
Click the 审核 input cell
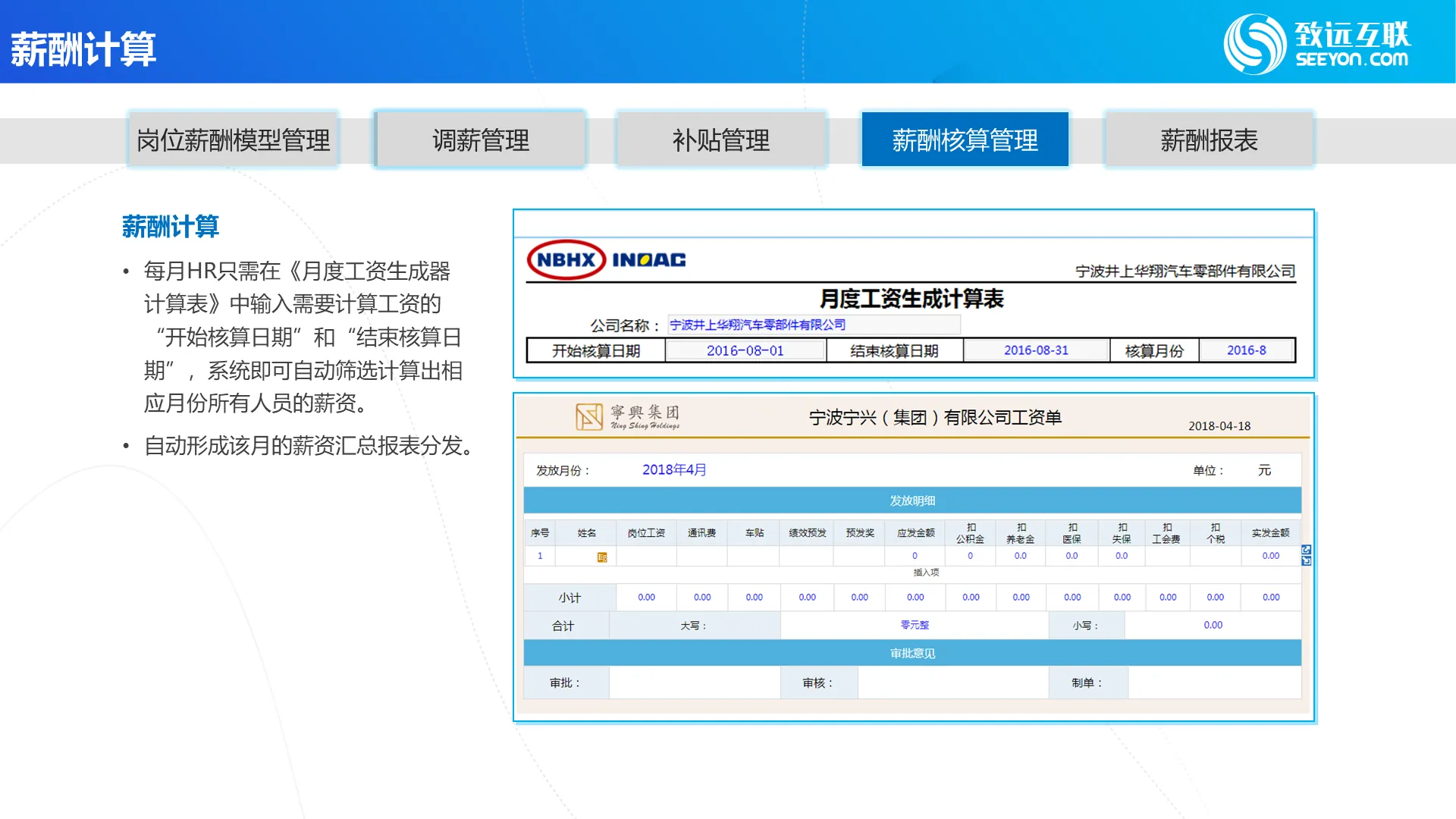pyautogui.click(x=952, y=682)
